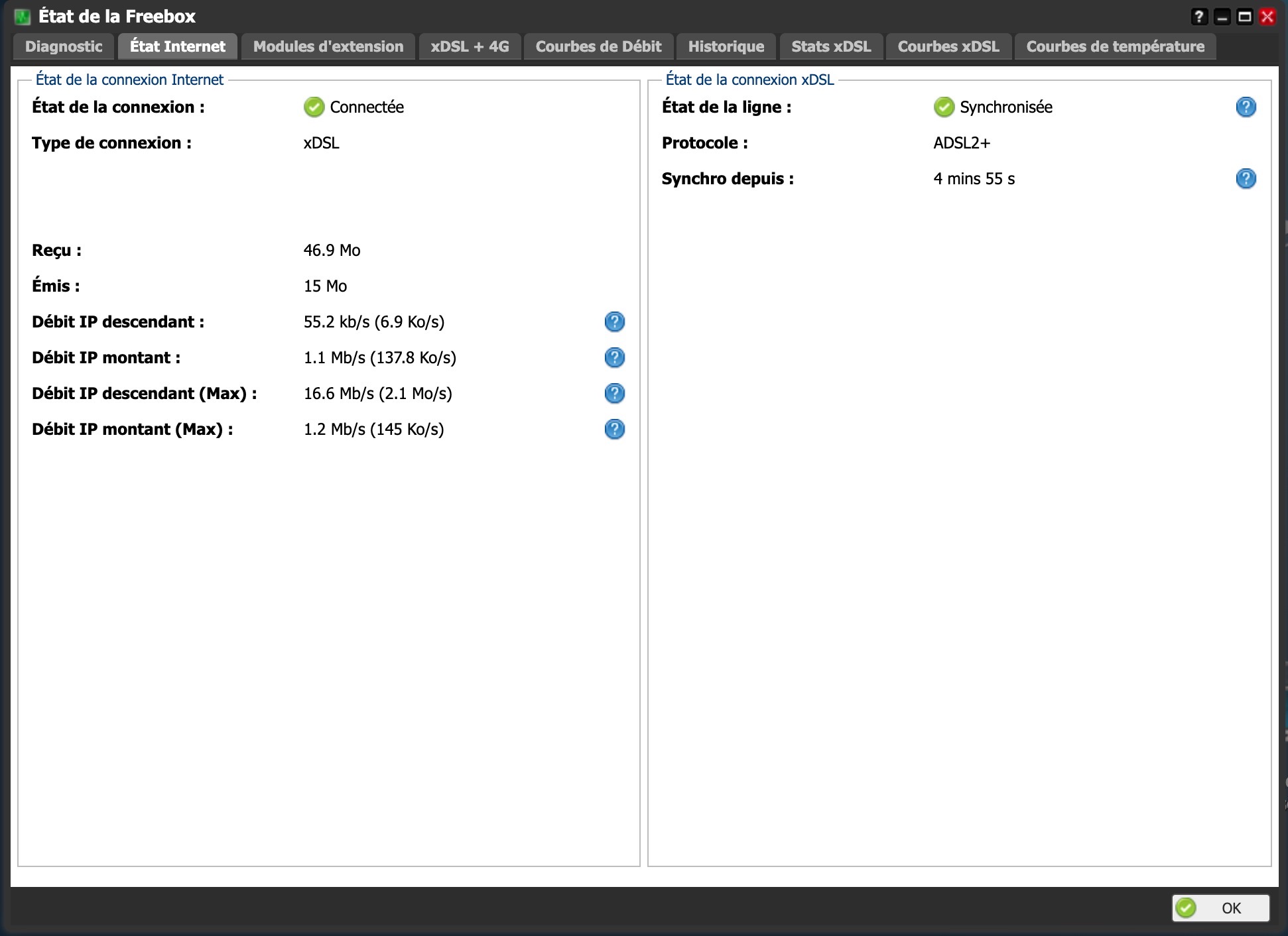
Task: Open help for Débit IP descendant
Action: (x=615, y=322)
